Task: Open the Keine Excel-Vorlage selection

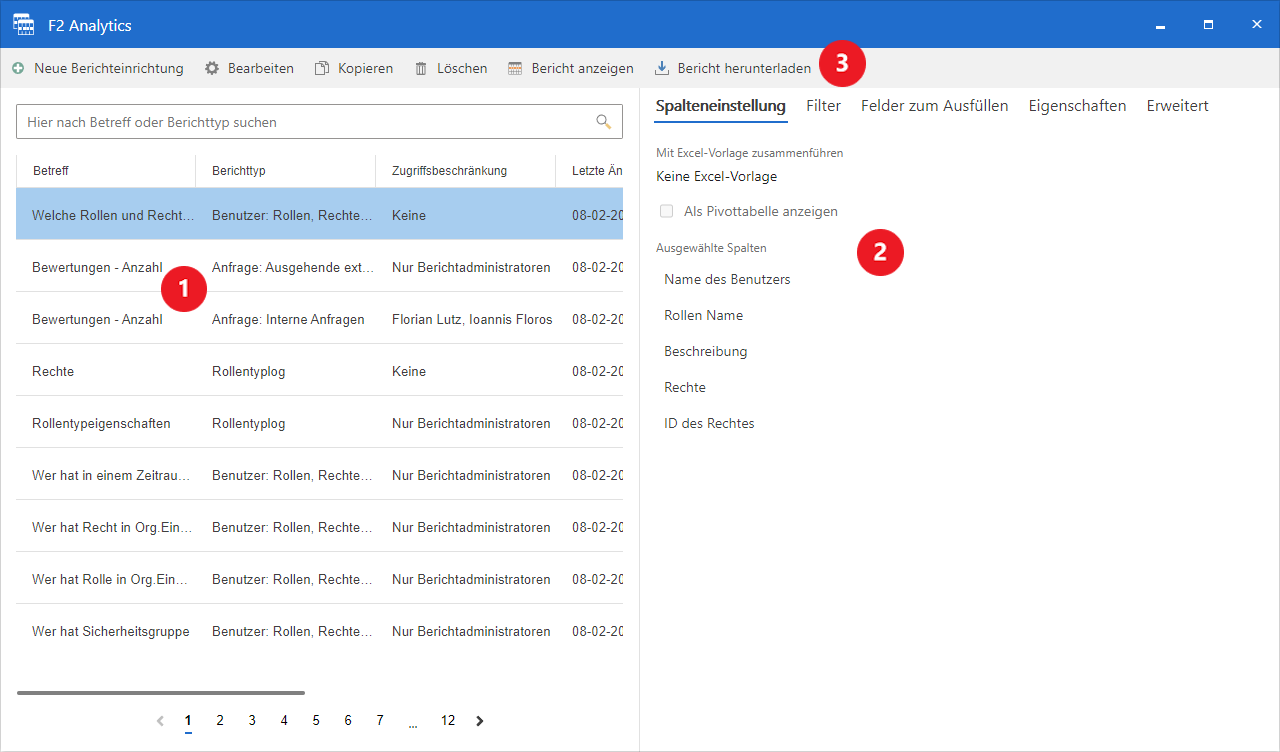Action: click(718, 176)
